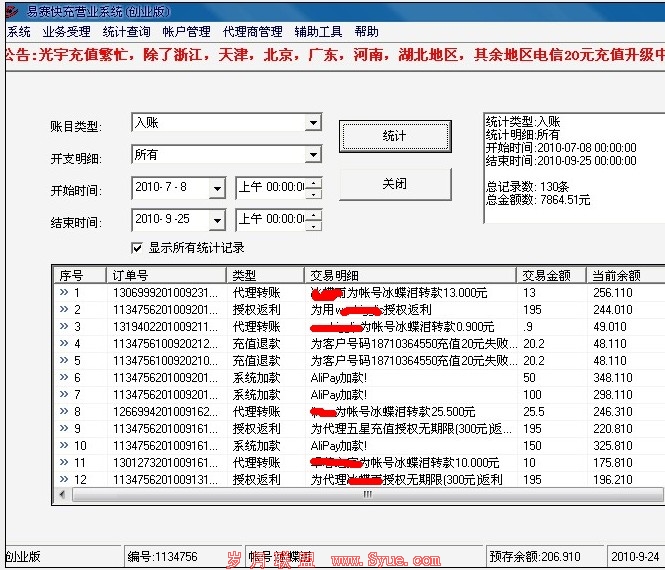Viewport: 665px width, 570px height.
Task: Open the 结束时间 date picker dropdown
Action: pyautogui.click(x=220, y=219)
